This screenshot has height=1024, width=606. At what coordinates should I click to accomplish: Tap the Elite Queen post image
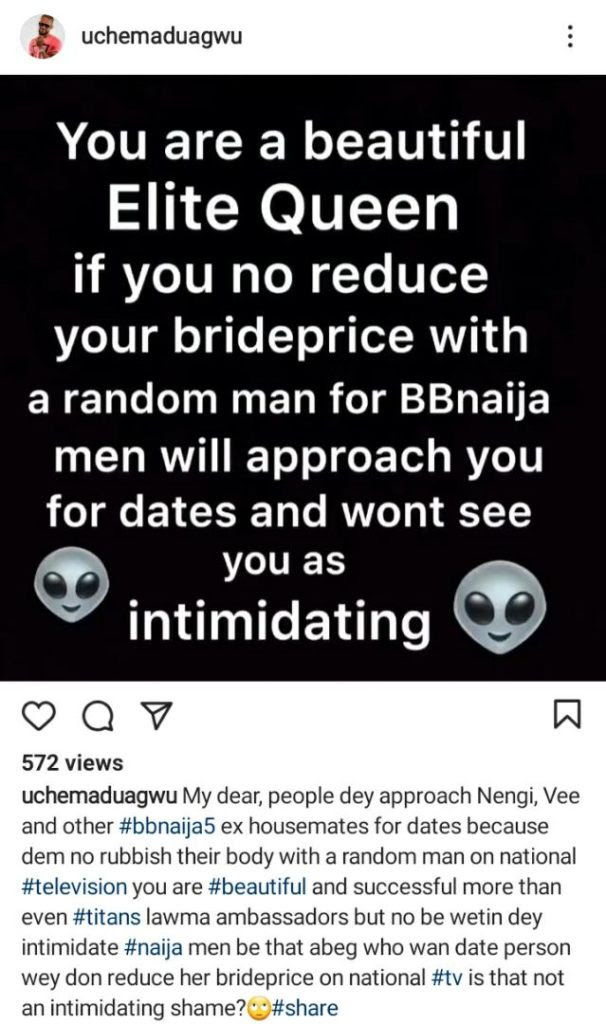(x=303, y=377)
